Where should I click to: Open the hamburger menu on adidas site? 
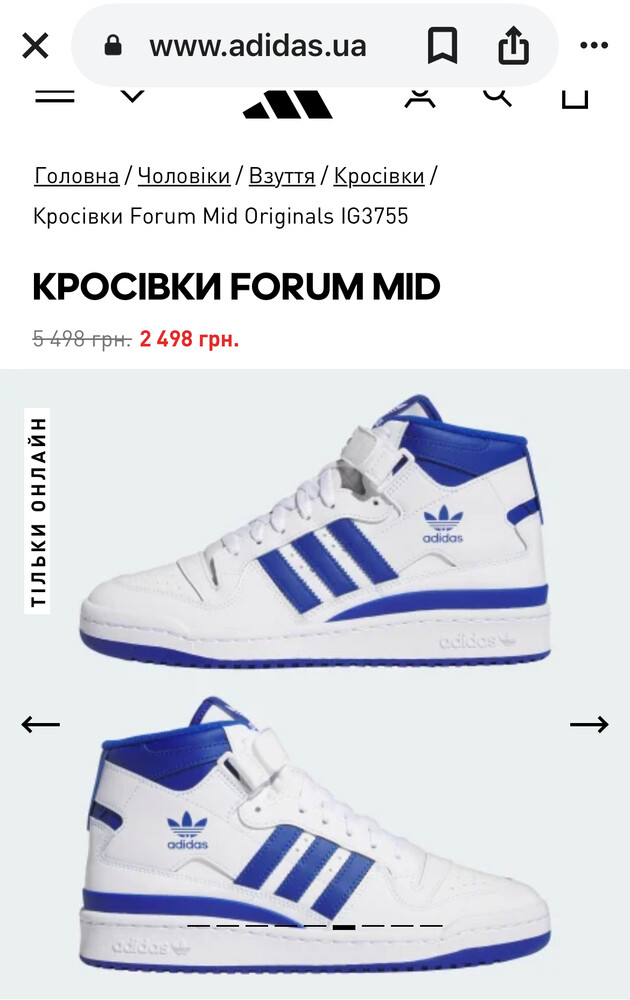(54, 96)
